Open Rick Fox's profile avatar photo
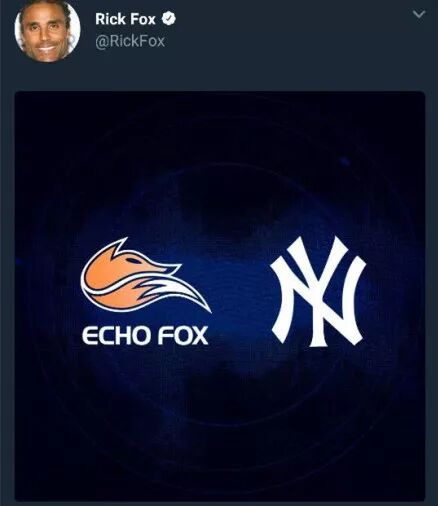 (x=47, y=30)
